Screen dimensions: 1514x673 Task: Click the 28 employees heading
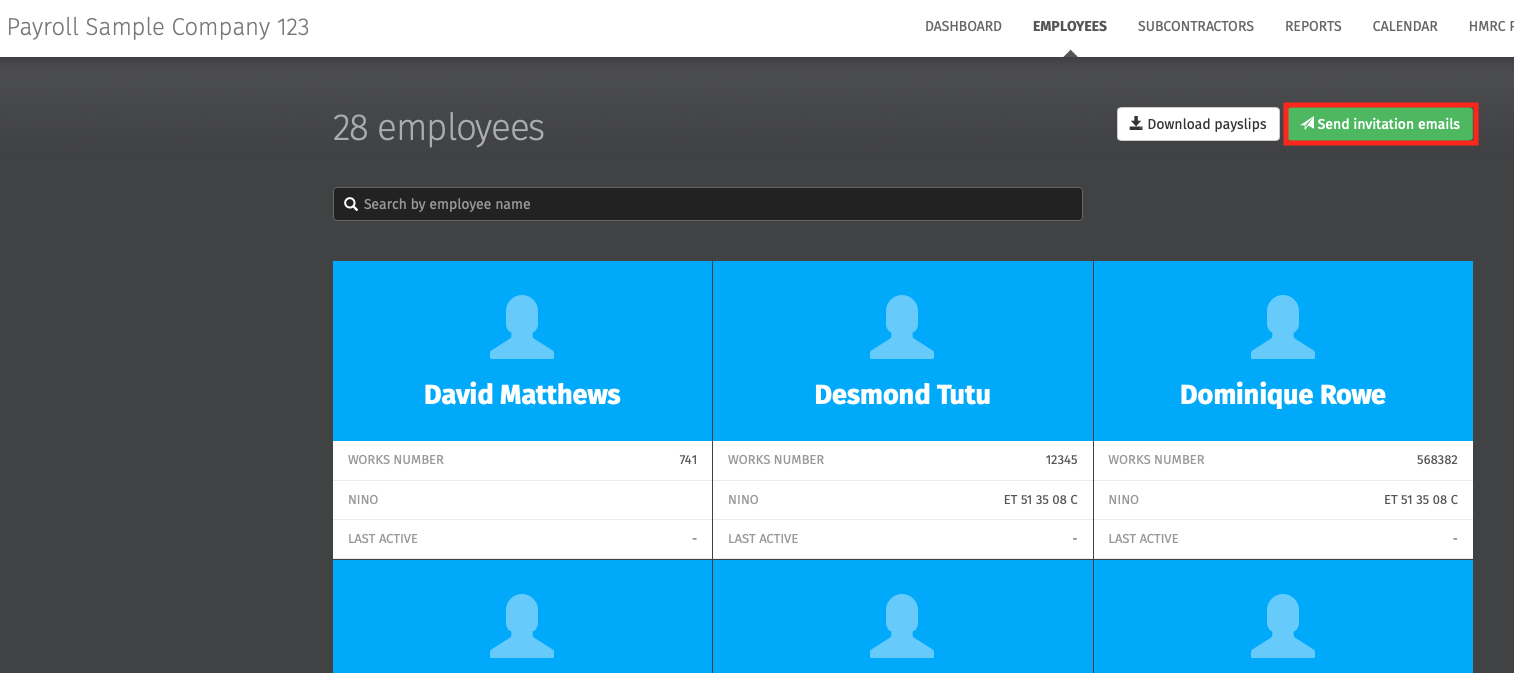439,128
